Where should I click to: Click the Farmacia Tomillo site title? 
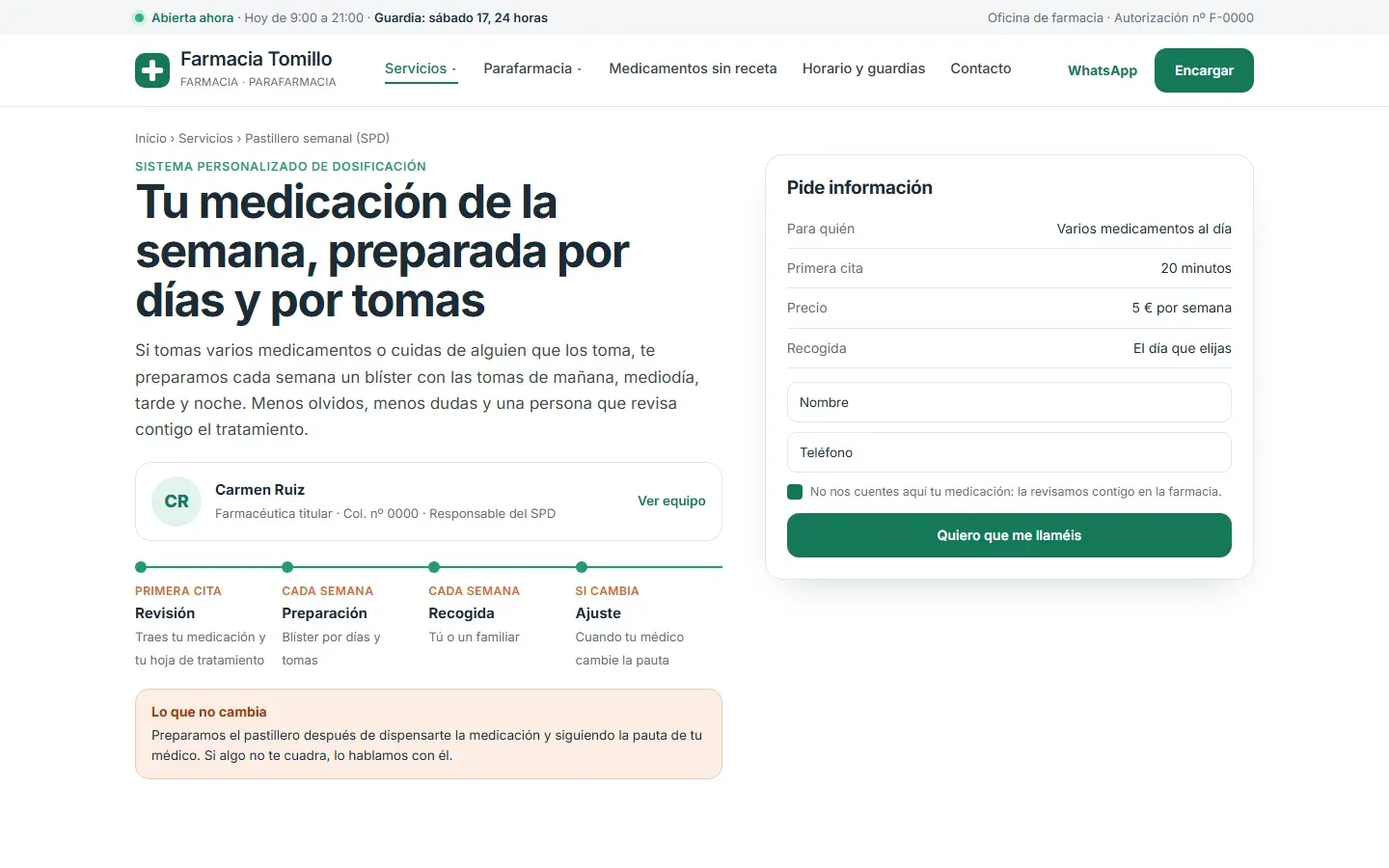pyautogui.click(x=257, y=59)
